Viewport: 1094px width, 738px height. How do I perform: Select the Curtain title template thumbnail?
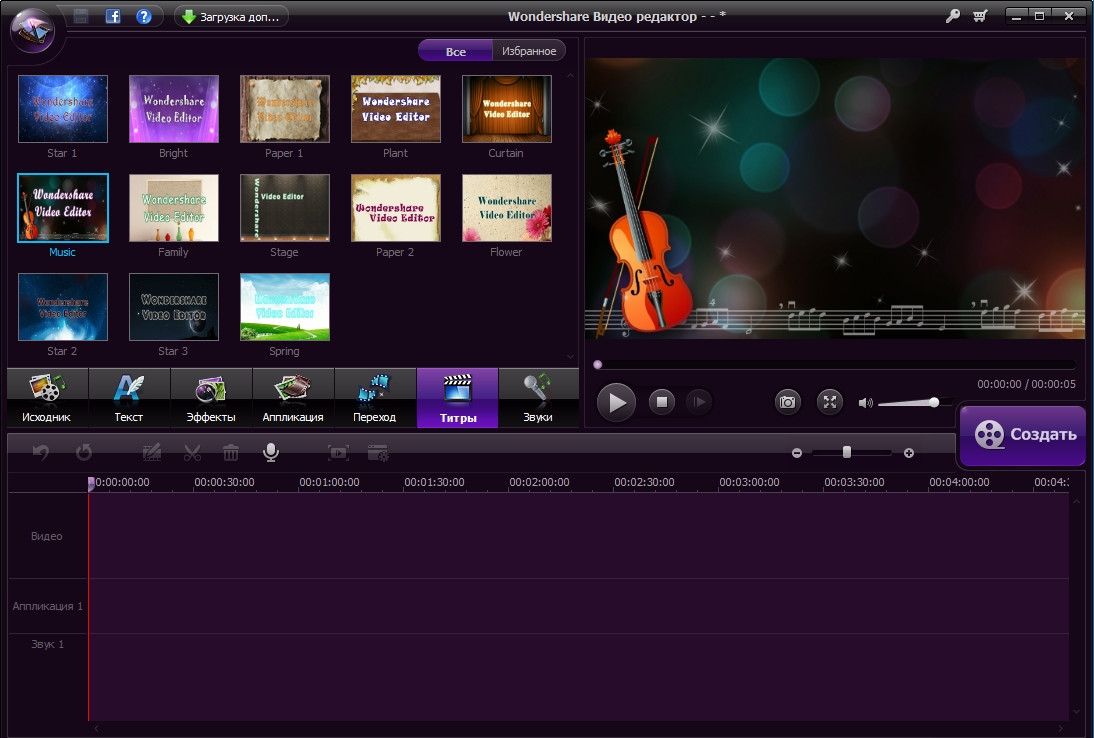[x=506, y=109]
